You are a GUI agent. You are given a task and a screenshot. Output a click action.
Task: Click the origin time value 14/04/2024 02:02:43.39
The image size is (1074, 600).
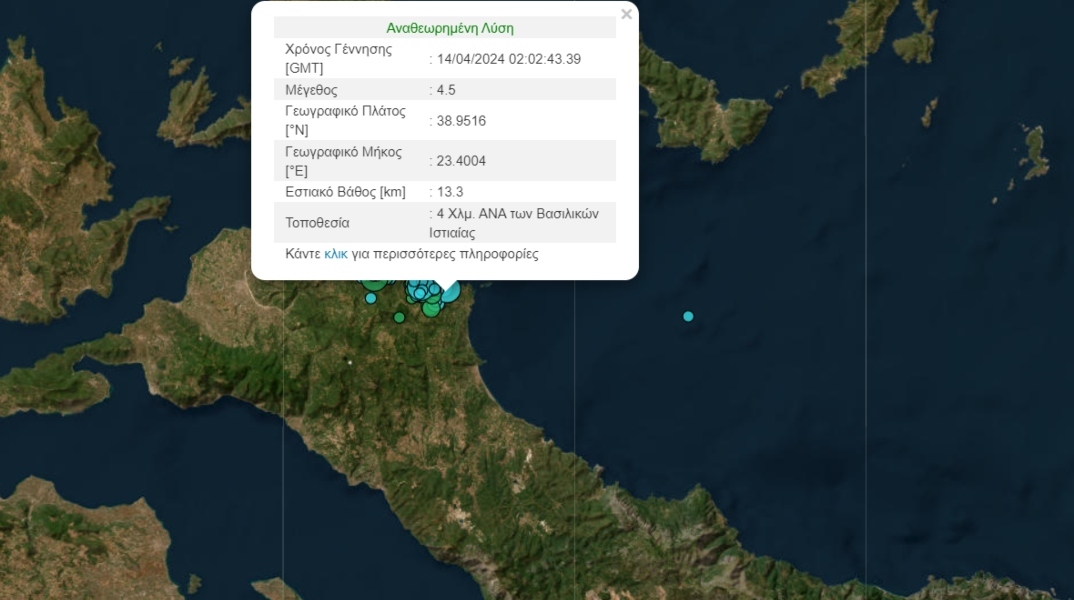point(508,59)
